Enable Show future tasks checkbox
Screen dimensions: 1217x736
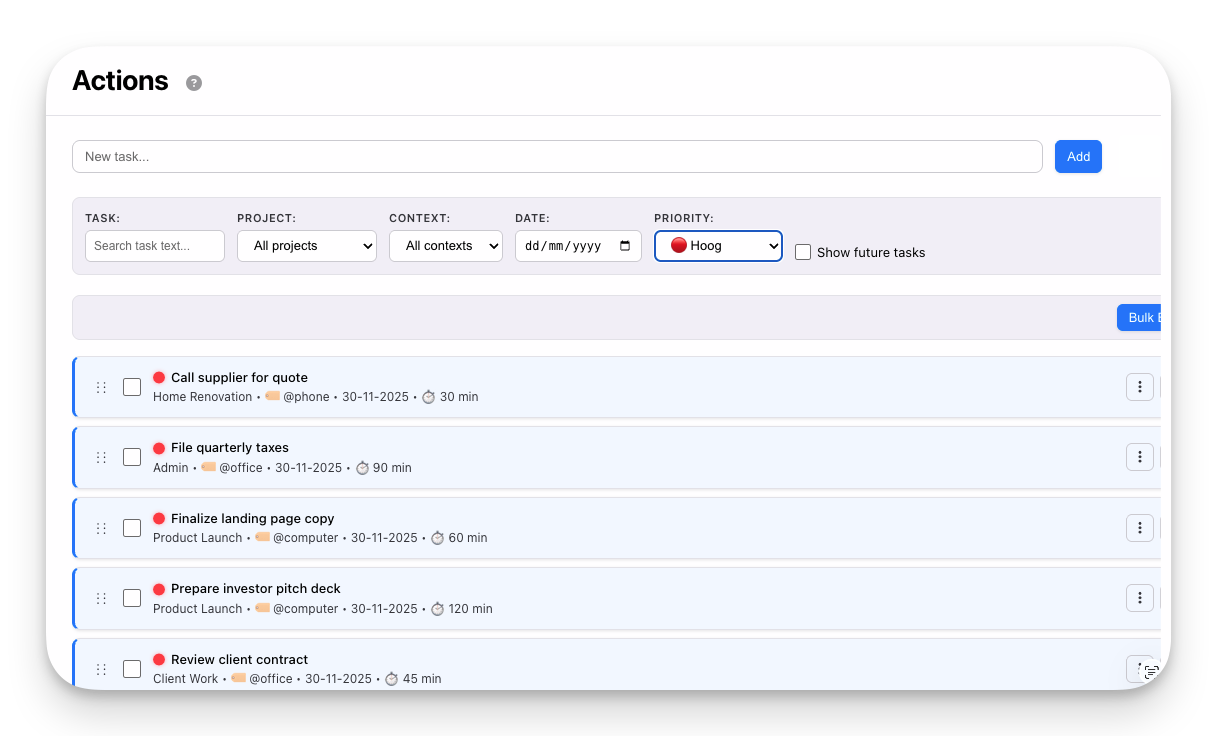(x=803, y=252)
